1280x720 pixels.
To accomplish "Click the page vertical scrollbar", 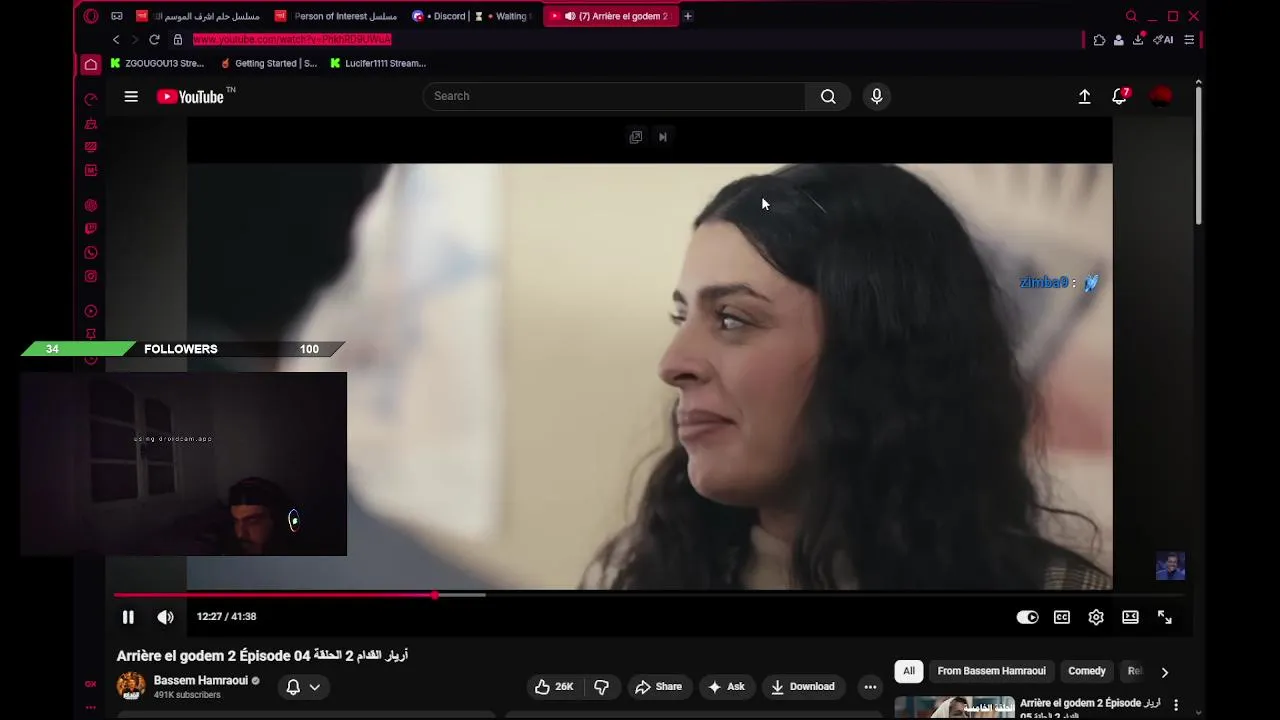I will pyautogui.click(x=1198, y=155).
